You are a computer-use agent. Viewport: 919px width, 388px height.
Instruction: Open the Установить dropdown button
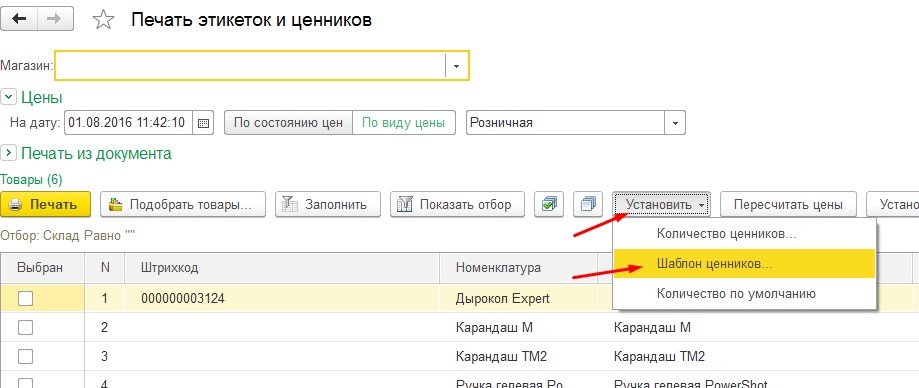click(662, 205)
